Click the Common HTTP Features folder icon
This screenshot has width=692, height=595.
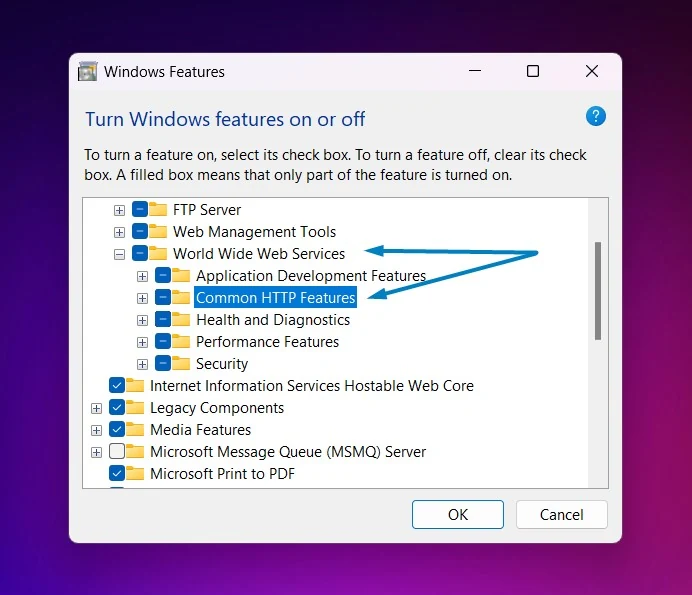[x=181, y=297]
